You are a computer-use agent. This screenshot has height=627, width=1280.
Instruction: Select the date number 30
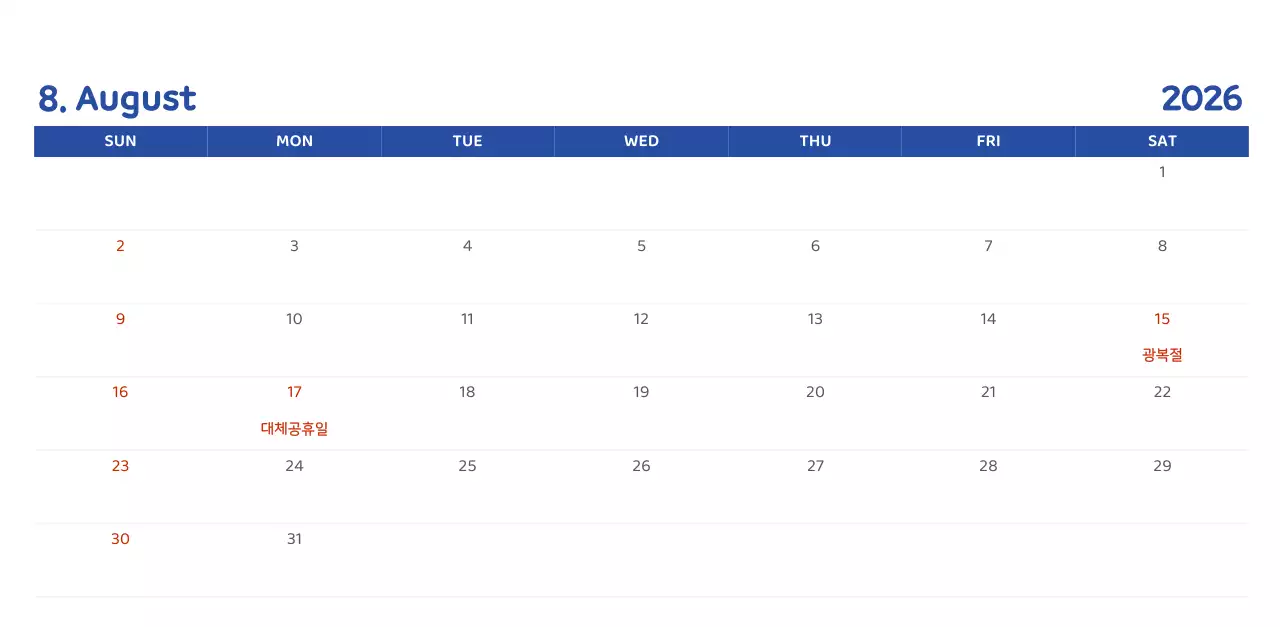(120, 539)
